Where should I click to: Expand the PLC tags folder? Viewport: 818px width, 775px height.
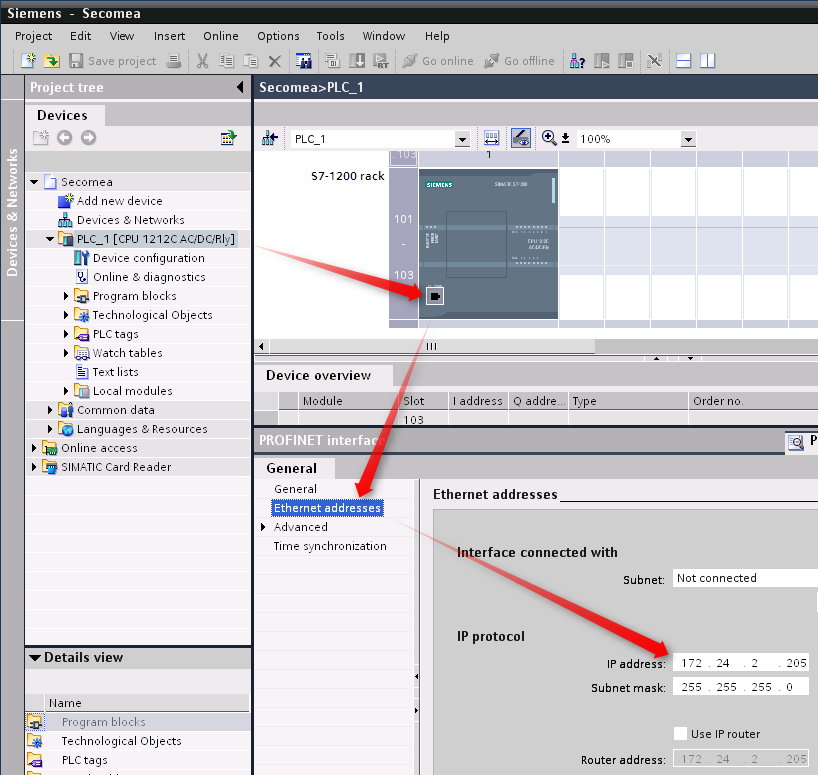tap(66, 334)
